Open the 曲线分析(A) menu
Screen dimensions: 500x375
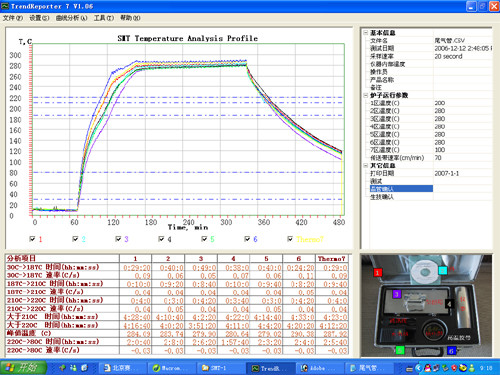(71, 18)
